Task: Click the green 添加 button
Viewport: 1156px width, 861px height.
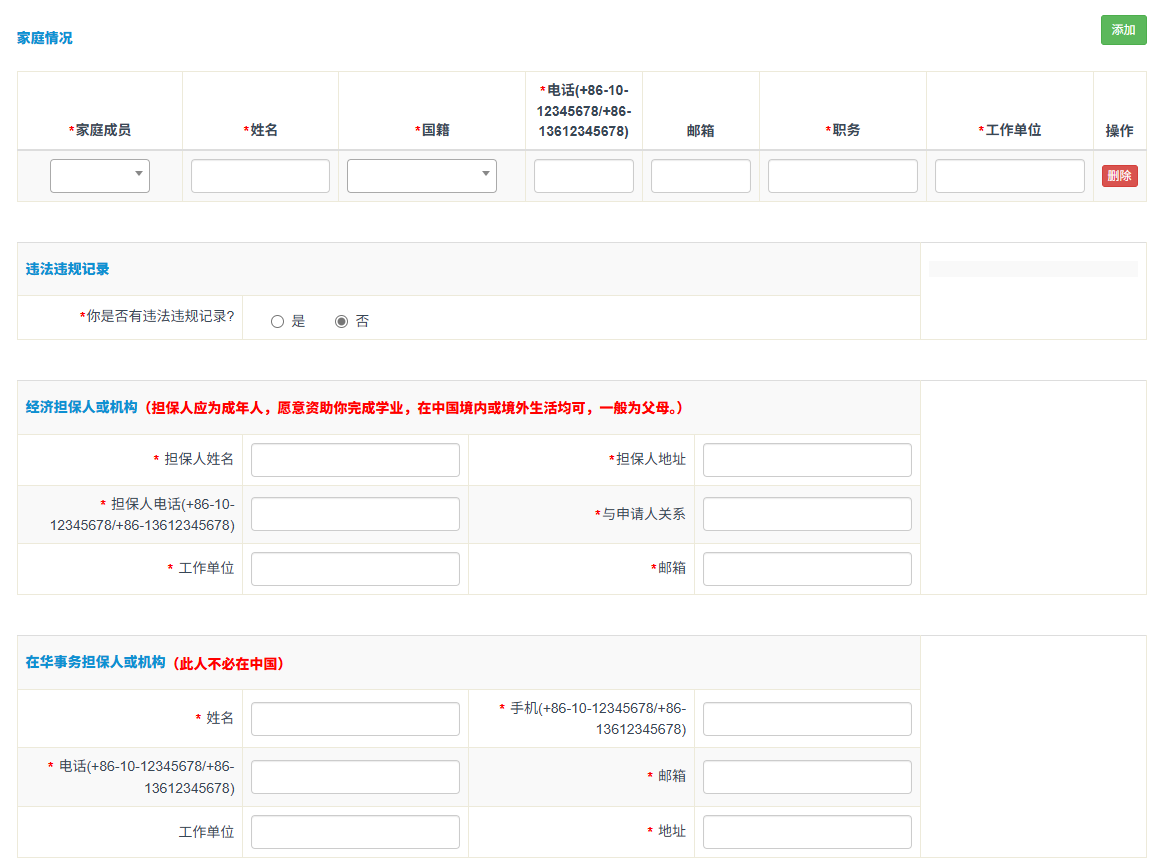Action: click(x=1123, y=30)
